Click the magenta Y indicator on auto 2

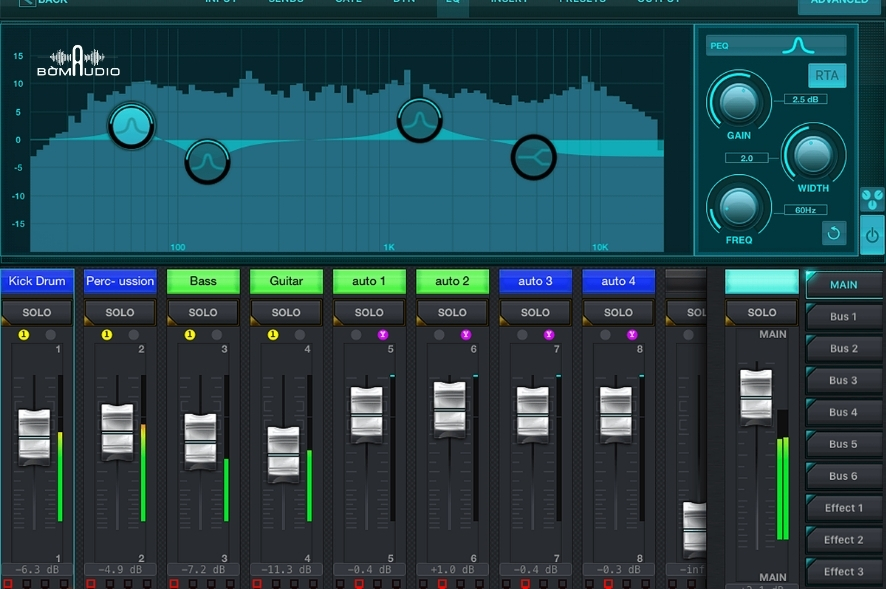pos(466,335)
